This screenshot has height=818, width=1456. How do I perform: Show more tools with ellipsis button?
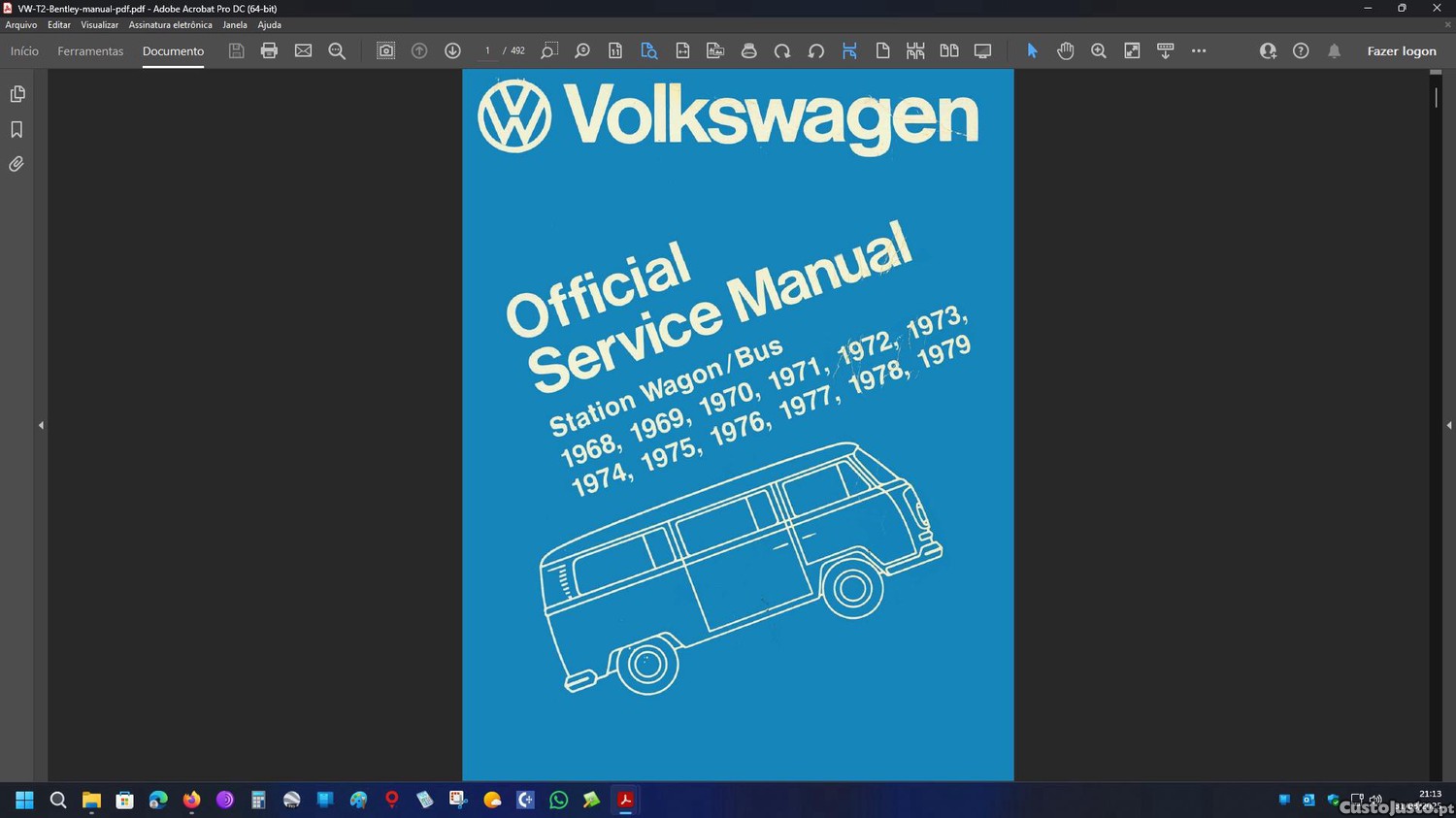(x=1199, y=50)
